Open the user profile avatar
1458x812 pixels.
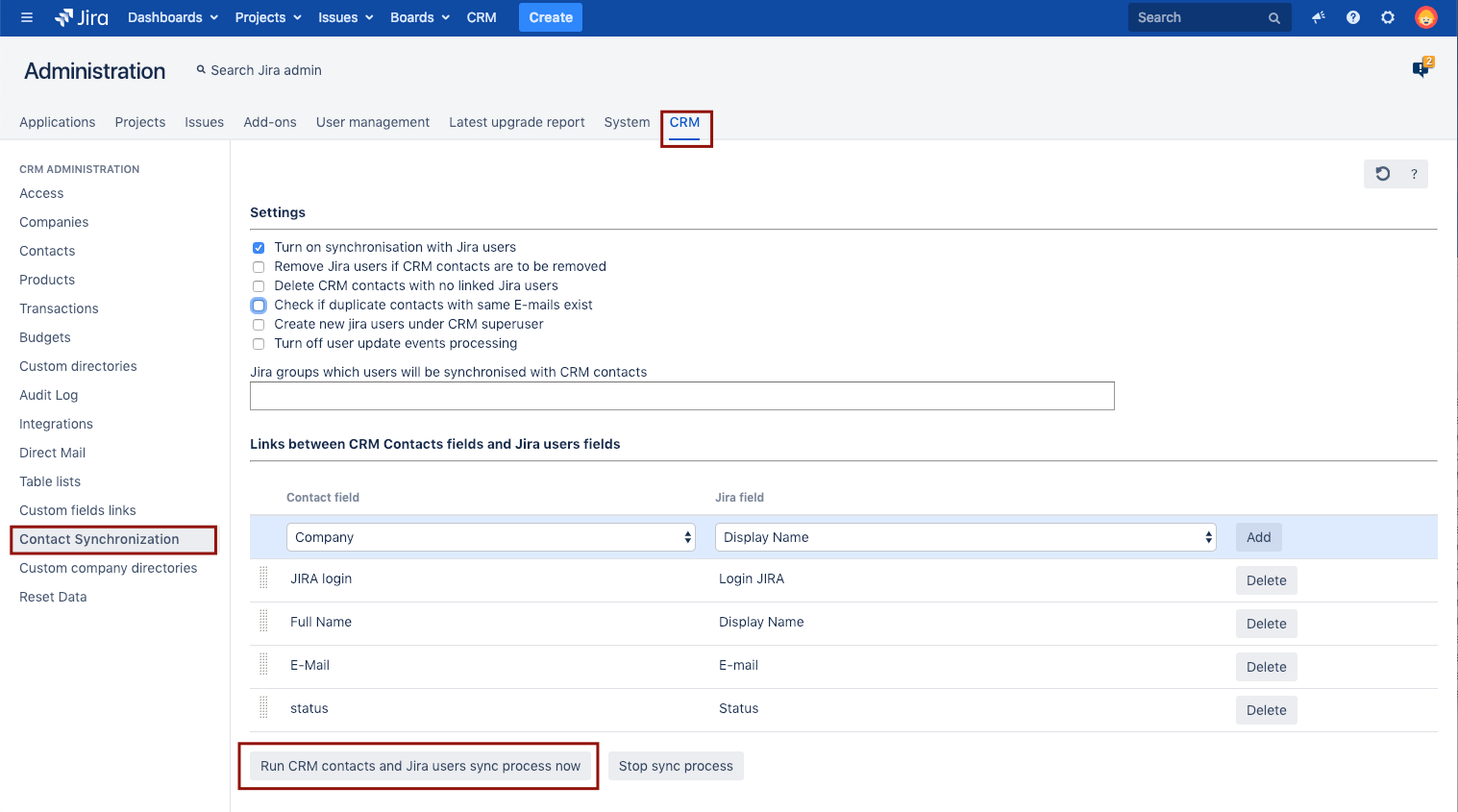tap(1425, 17)
